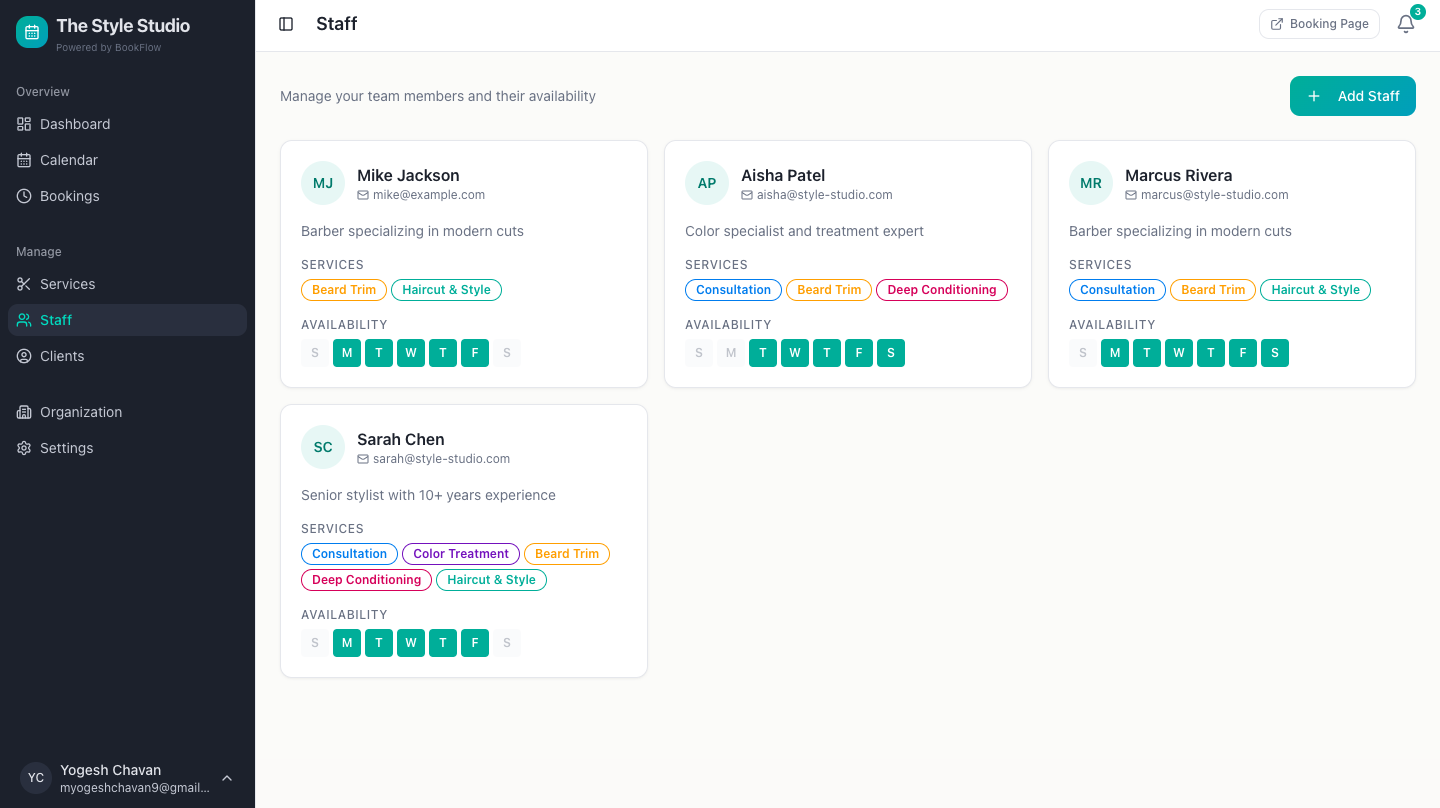Click the Calendar icon in sidebar

pyautogui.click(x=24, y=160)
